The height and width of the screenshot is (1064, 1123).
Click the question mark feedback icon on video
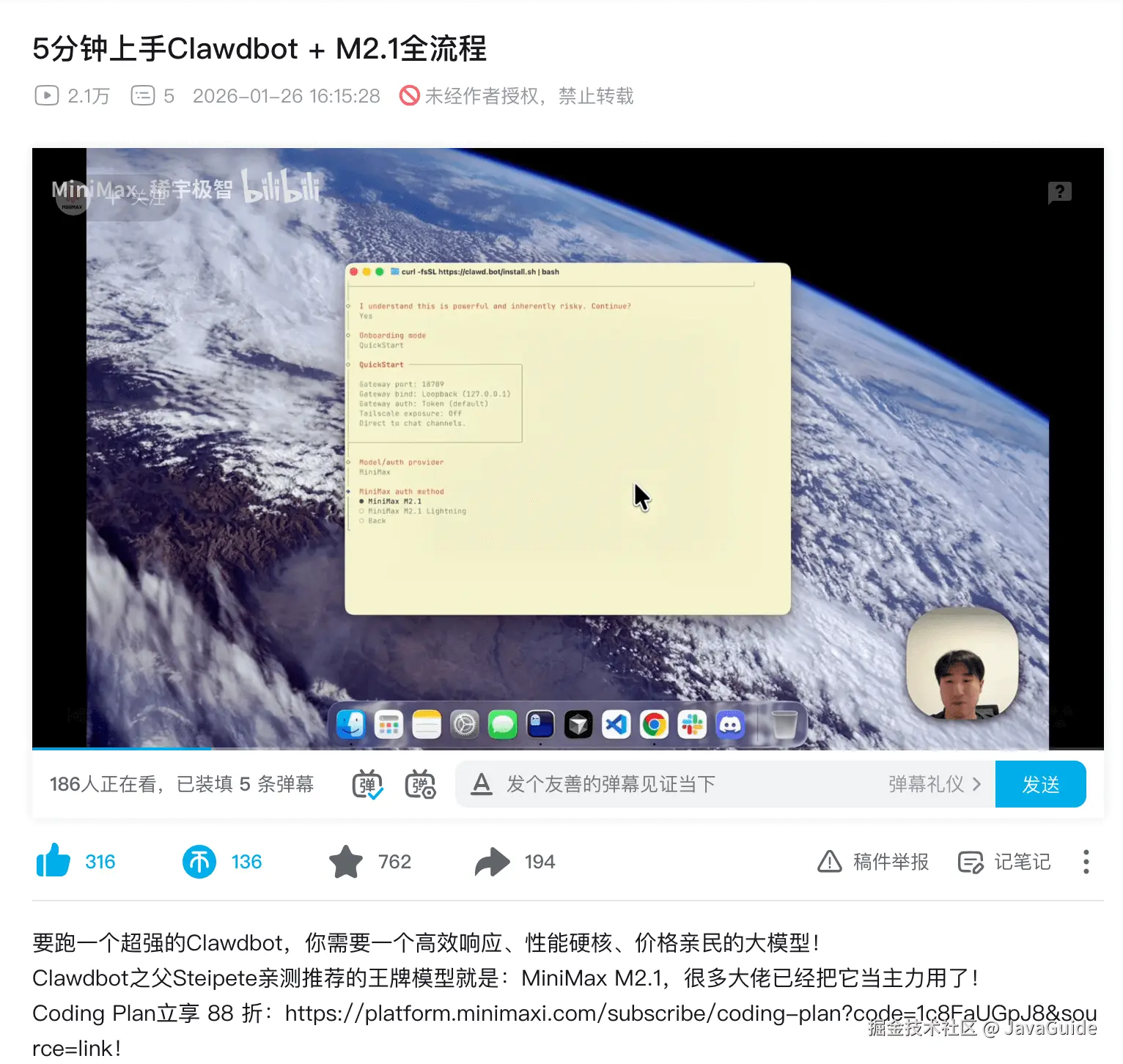click(1059, 193)
